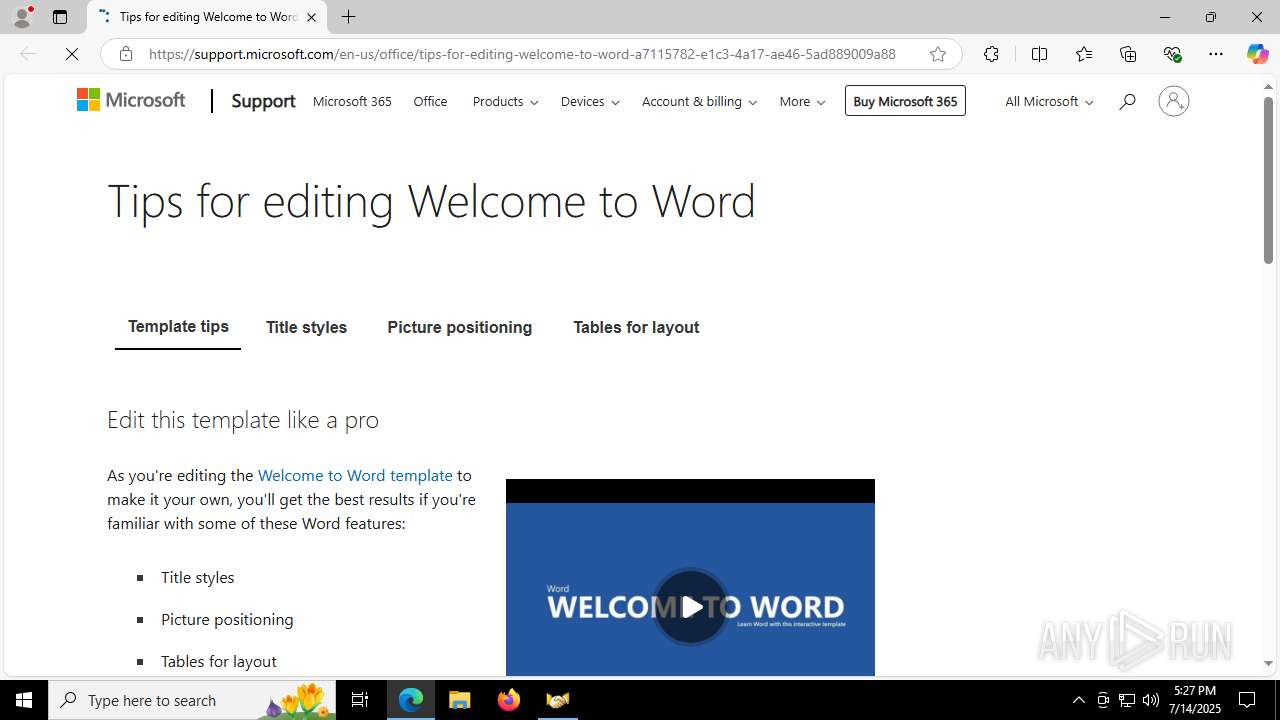Switch to the Title styles tab

tap(306, 327)
